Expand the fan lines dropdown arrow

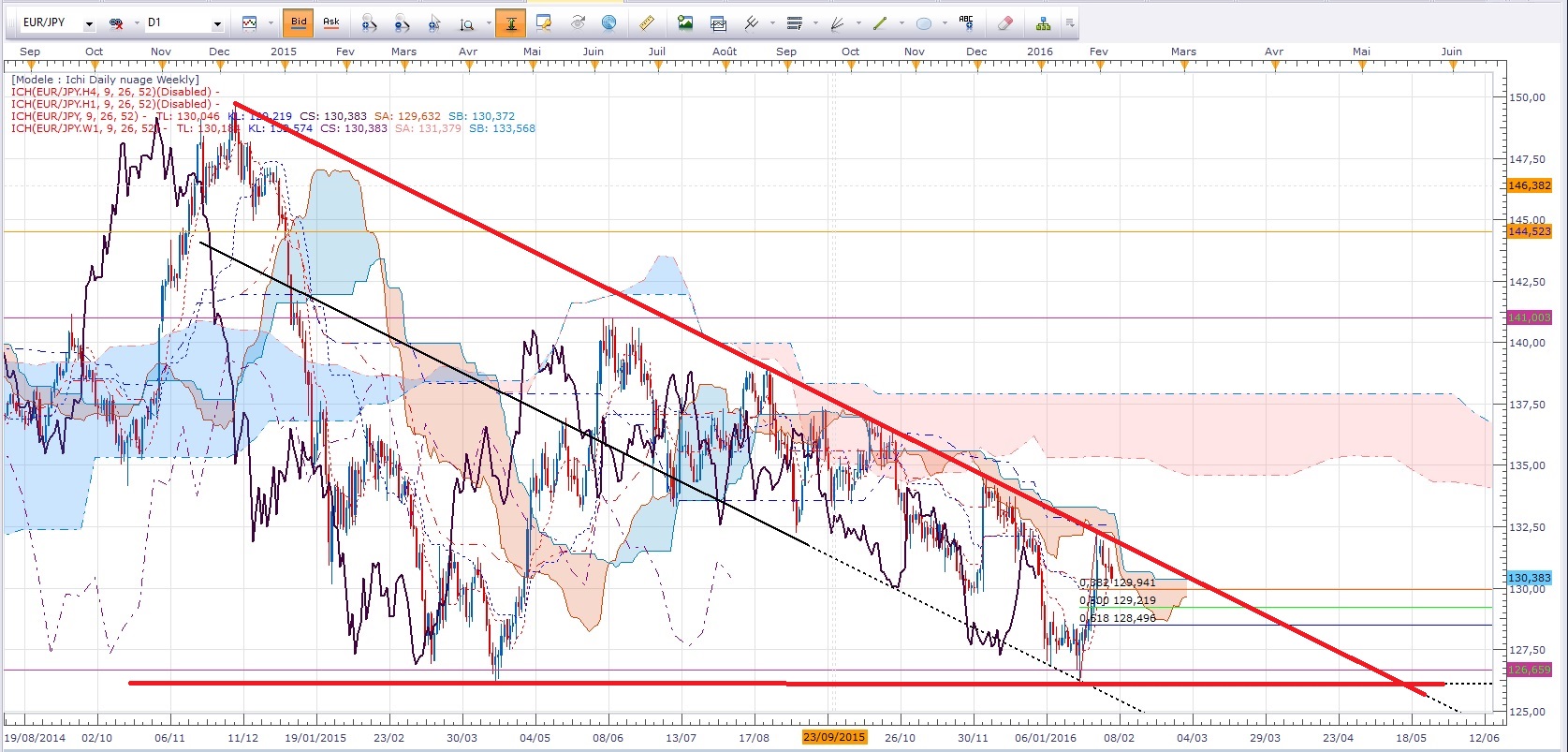coord(858,22)
